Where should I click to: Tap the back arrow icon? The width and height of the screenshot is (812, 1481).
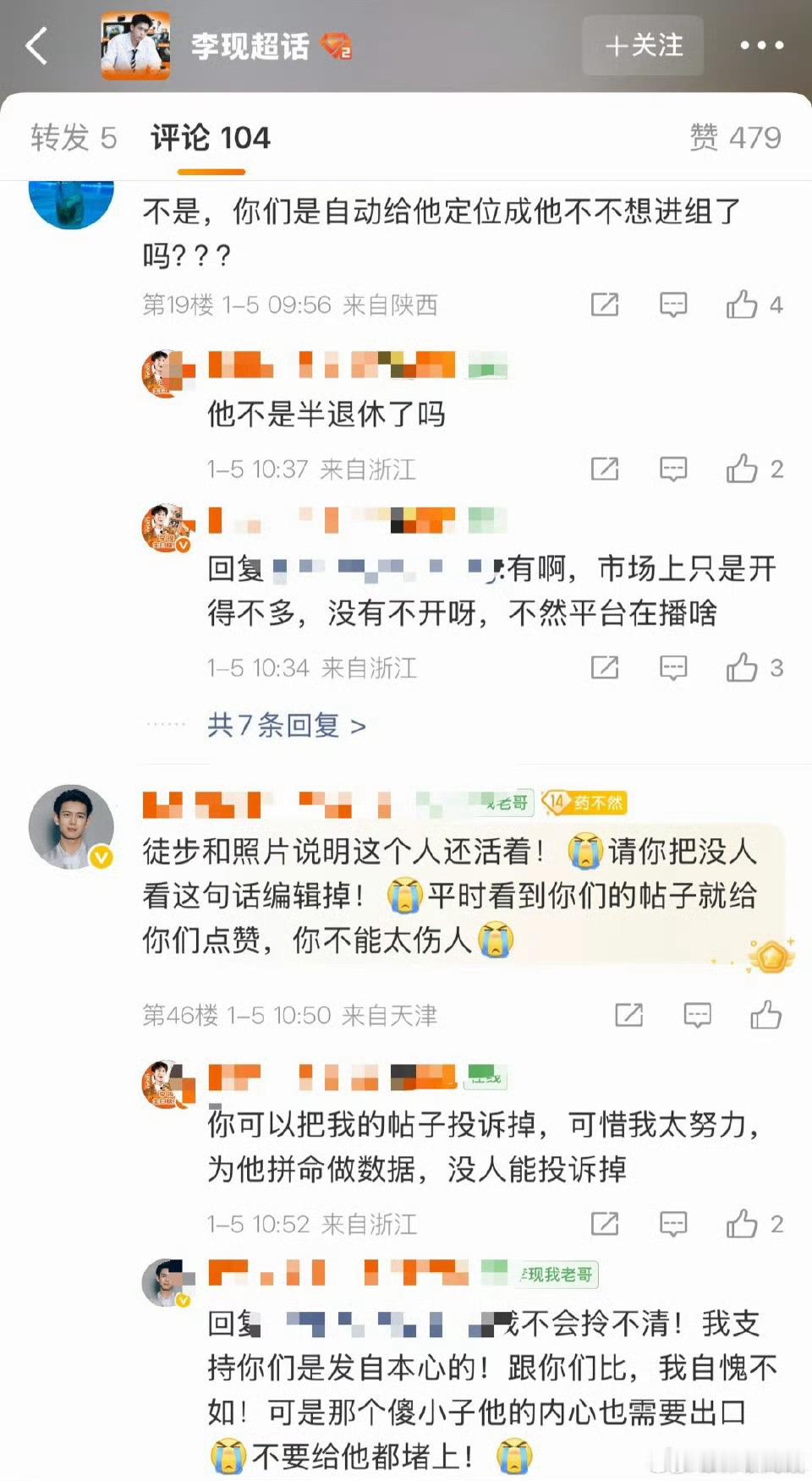coord(36,46)
